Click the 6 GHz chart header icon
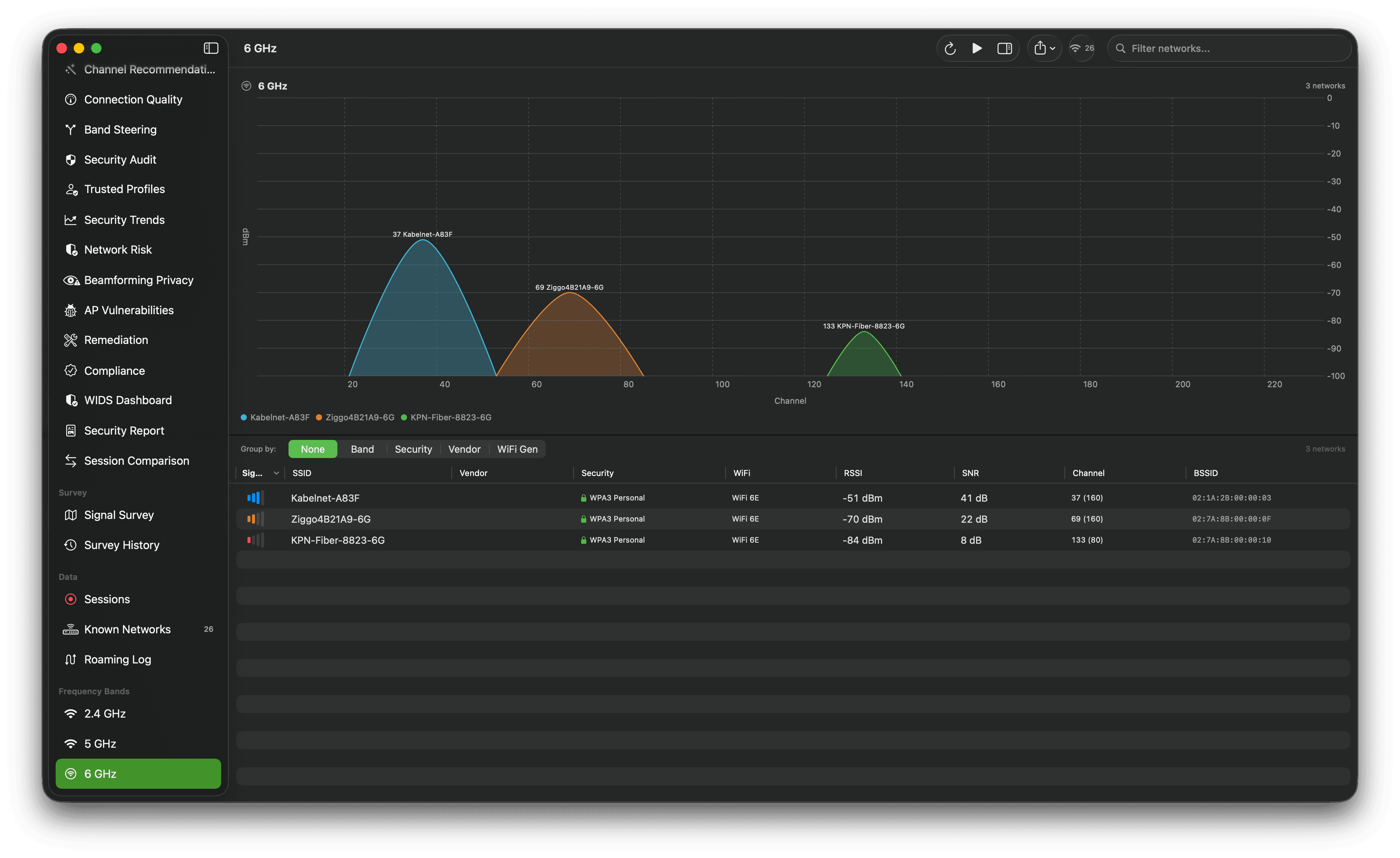The height and width of the screenshot is (858, 1400). coord(246,86)
